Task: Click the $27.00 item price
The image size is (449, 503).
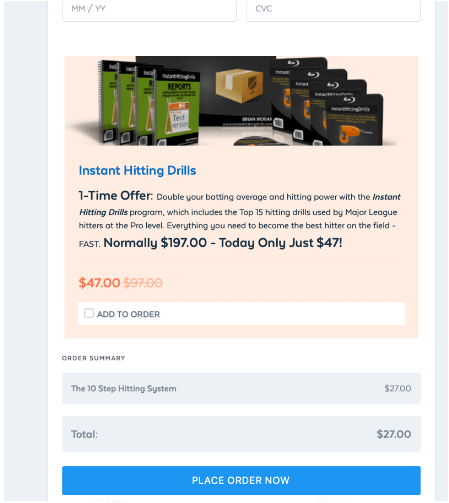Action: point(398,388)
